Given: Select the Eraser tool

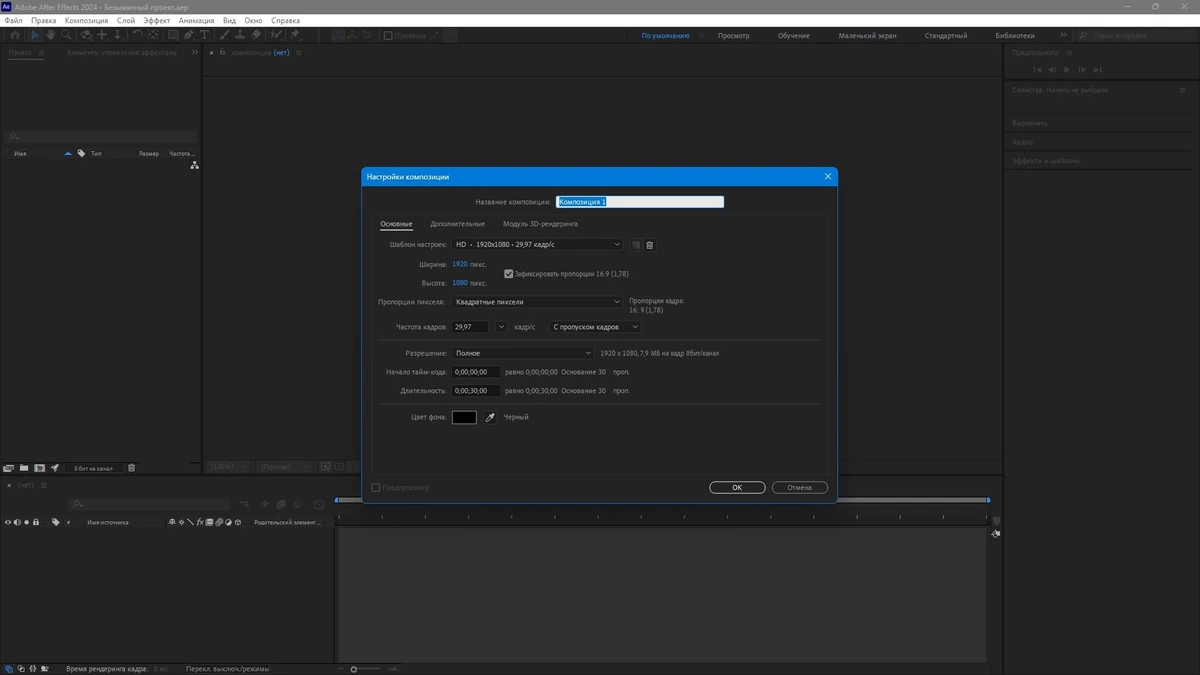Looking at the screenshot, I should pyautogui.click(x=256, y=35).
